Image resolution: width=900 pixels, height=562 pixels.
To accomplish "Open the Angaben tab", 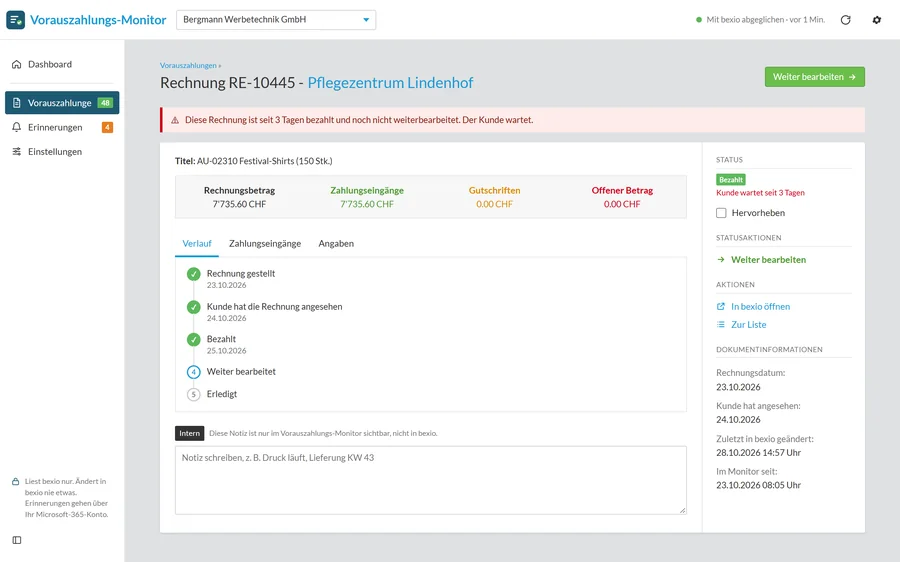I will pos(336,243).
